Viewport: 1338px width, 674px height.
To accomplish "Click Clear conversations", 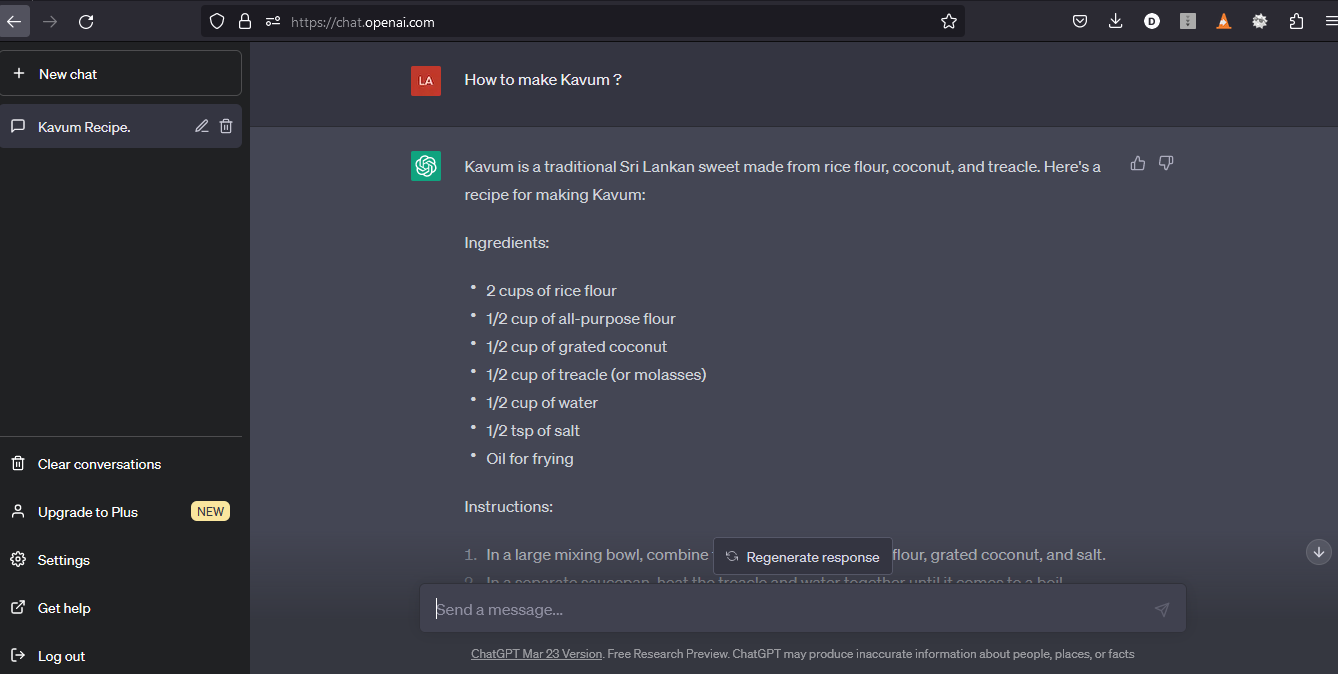I will coord(121,464).
